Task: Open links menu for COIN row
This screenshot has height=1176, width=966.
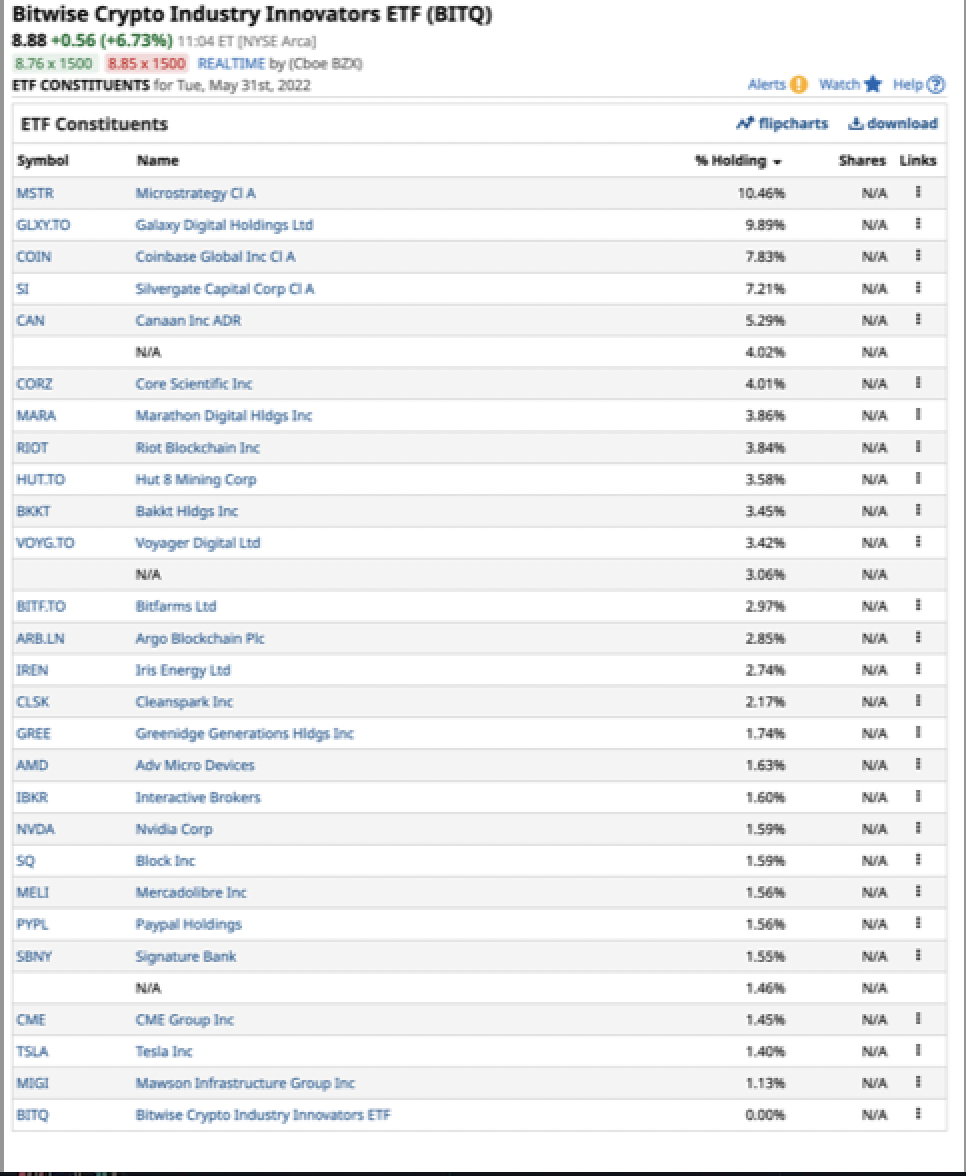Action: coord(918,255)
